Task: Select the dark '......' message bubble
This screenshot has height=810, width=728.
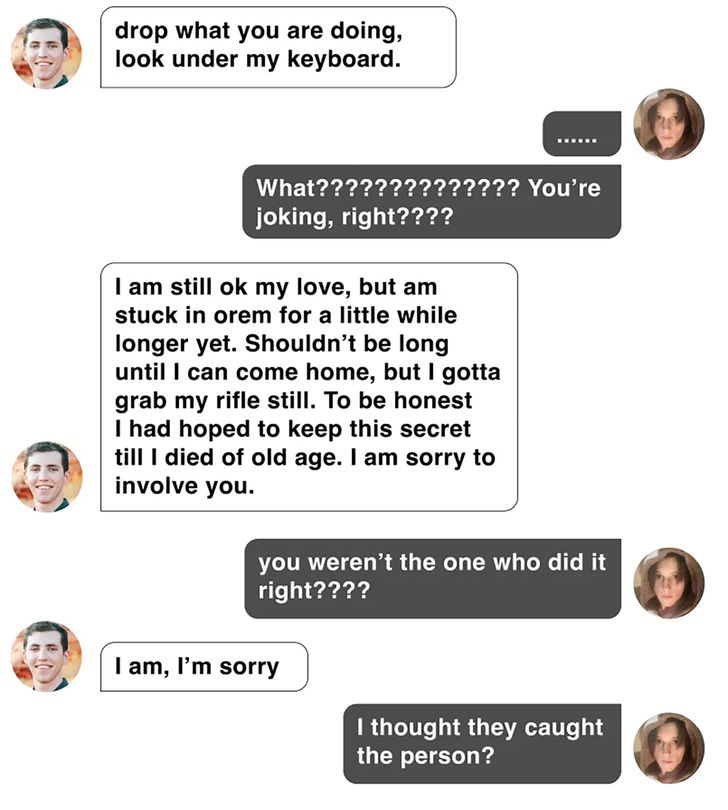Action: 582,133
